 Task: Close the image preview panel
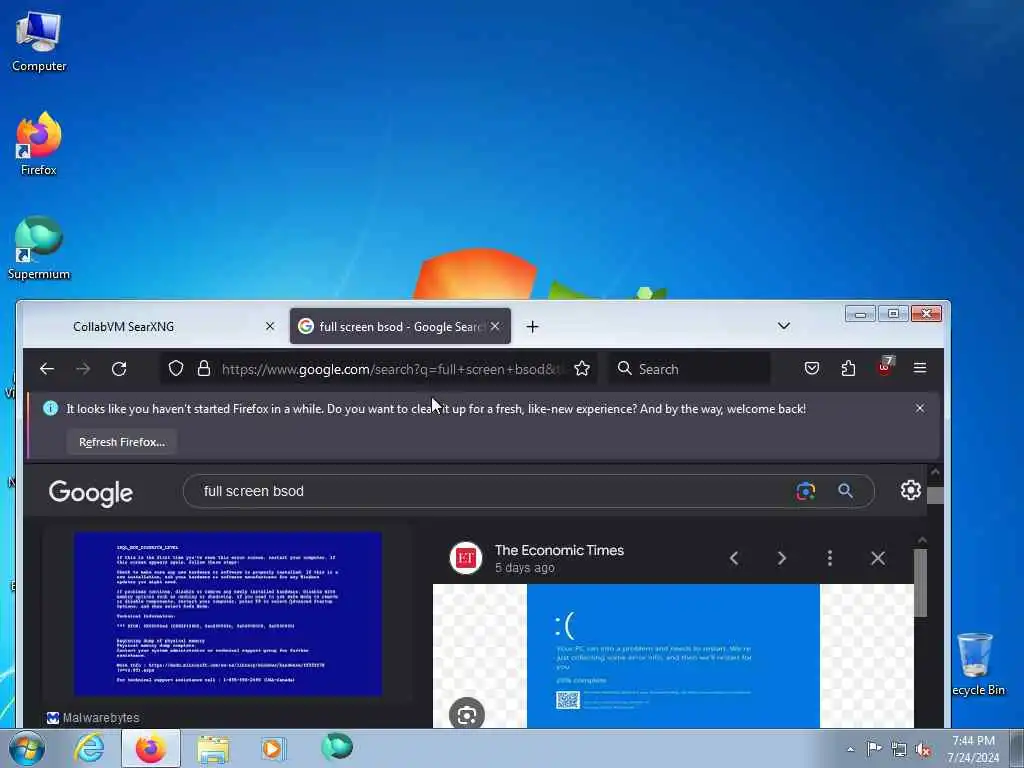click(x=878, y=558)
